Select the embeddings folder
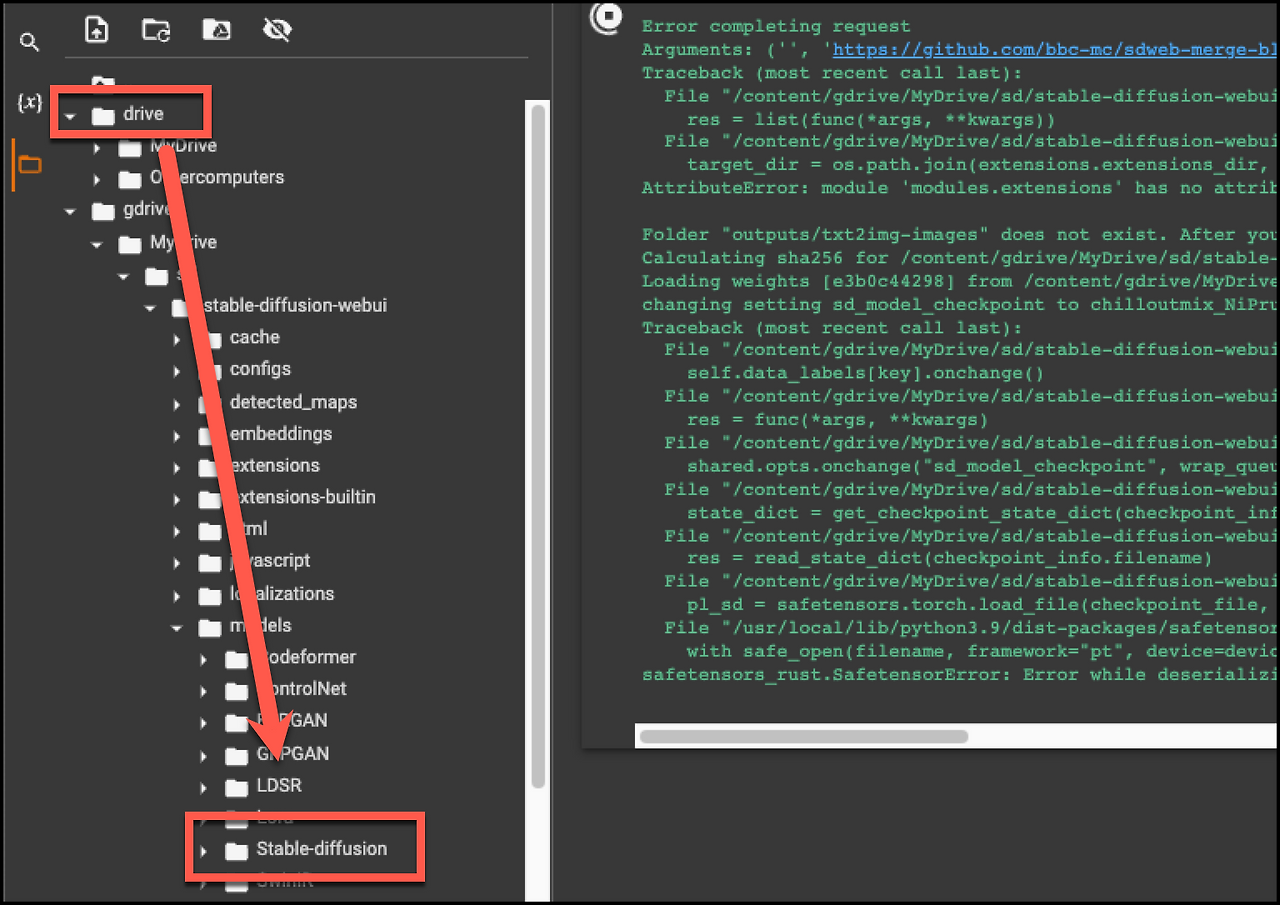 pyautogui.click(x=266, y=434)
